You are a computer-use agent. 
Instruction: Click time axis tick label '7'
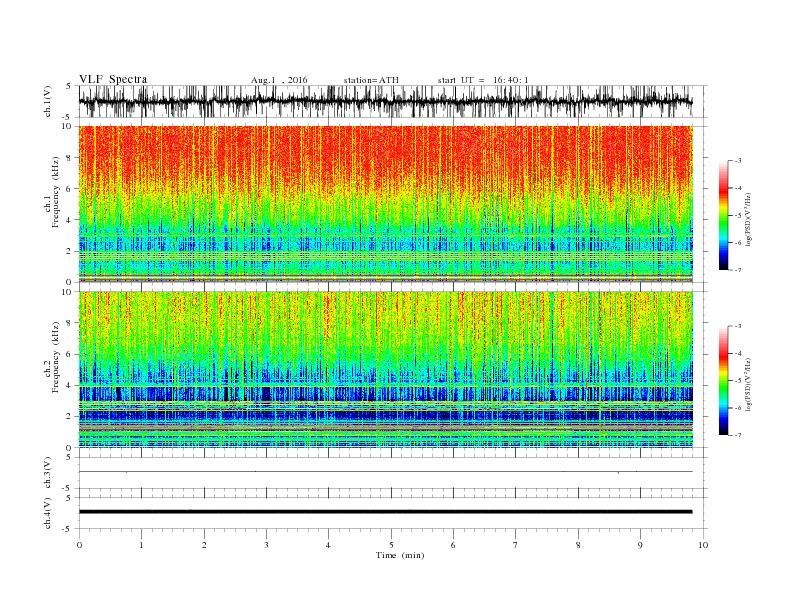tap(515, 545)
